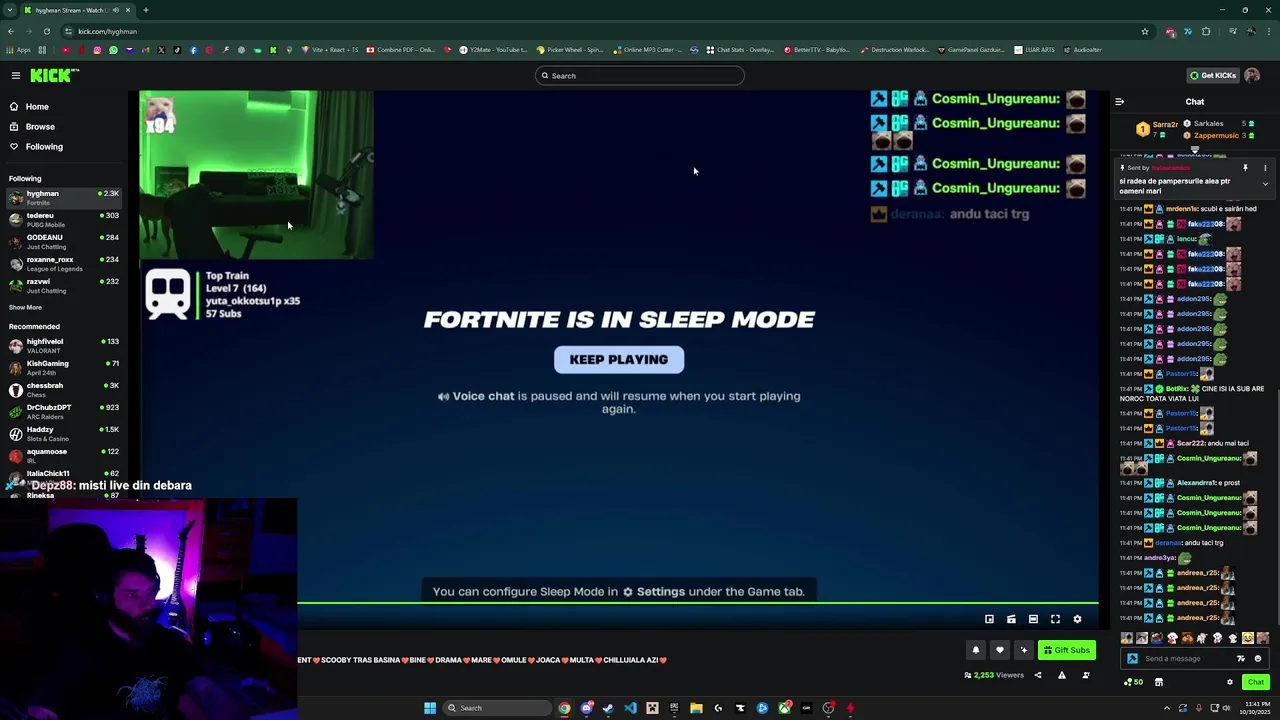Click the sparkle subscribe button
The width and height of the screenshot is (1280, 720).
coord(1023,650)
